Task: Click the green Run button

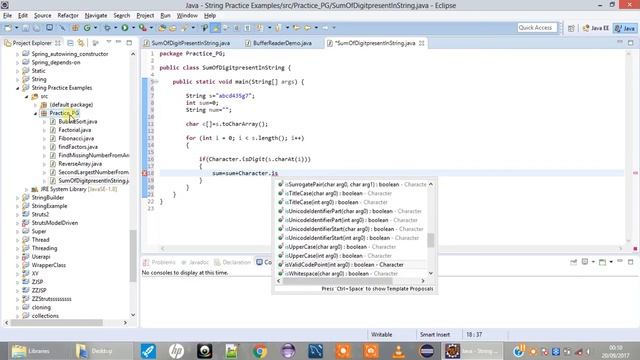Action: 125,28
